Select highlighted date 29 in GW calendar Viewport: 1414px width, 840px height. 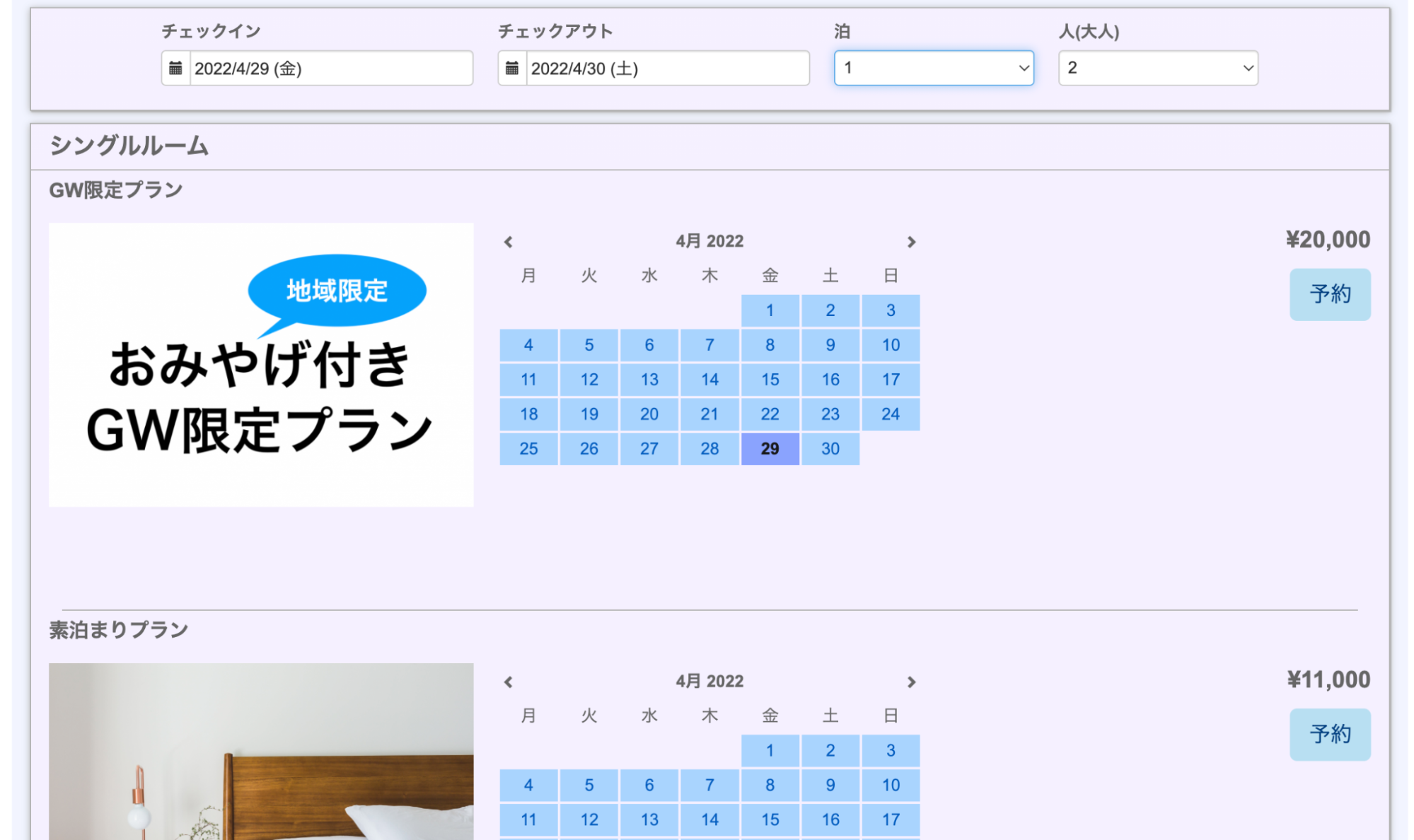770,448
